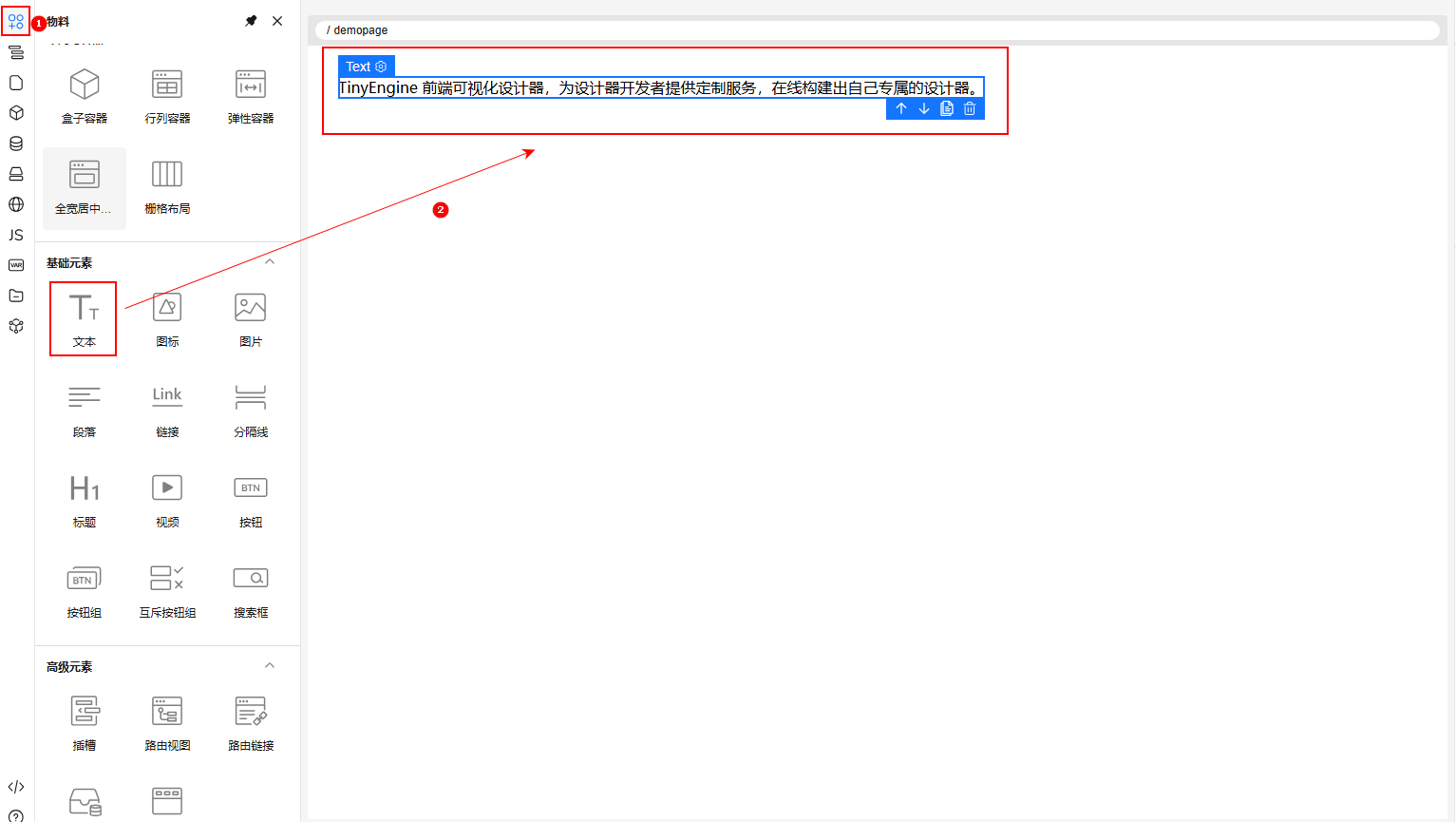Screen dimensions: 1456x822
Task: Open settings gear on Text label
Action: [381, 67]
